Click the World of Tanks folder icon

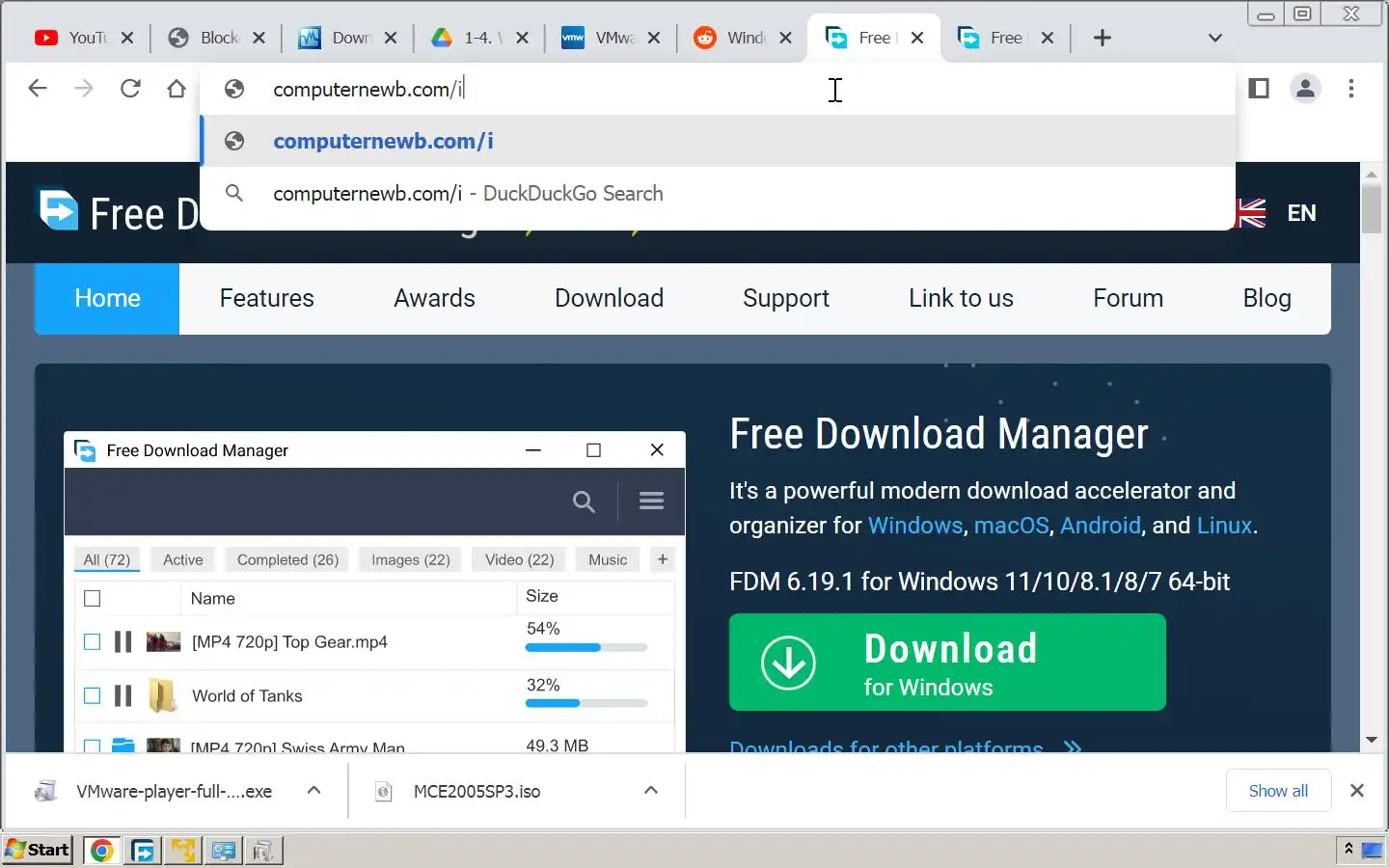tap(162, 695)
